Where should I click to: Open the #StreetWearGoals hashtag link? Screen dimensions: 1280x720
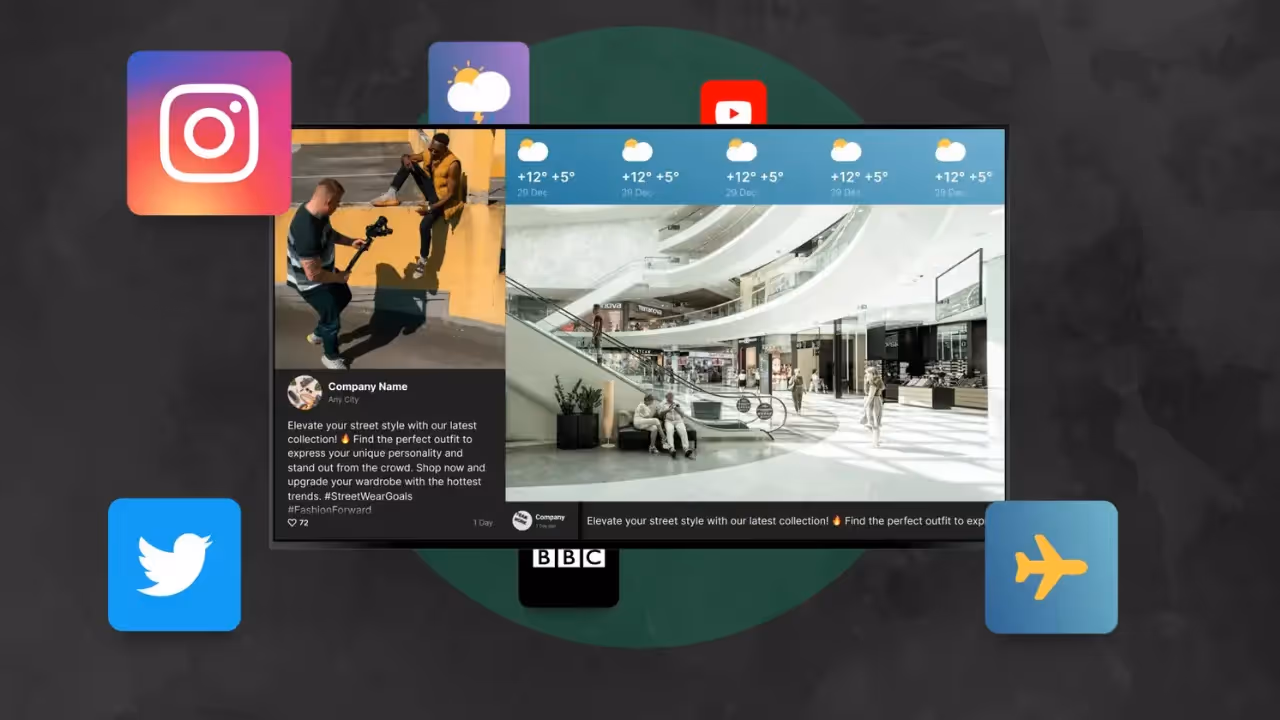[369, 496]
